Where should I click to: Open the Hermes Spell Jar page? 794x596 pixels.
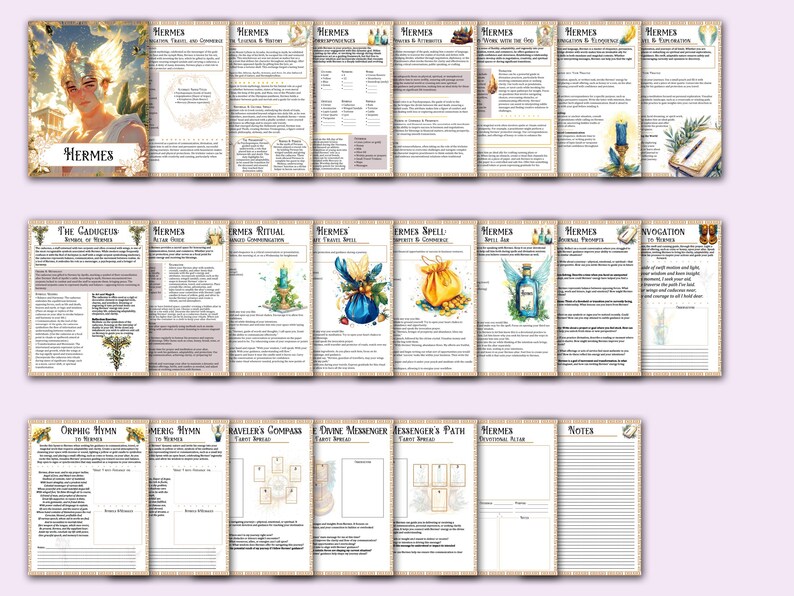(x=518, y=298)
